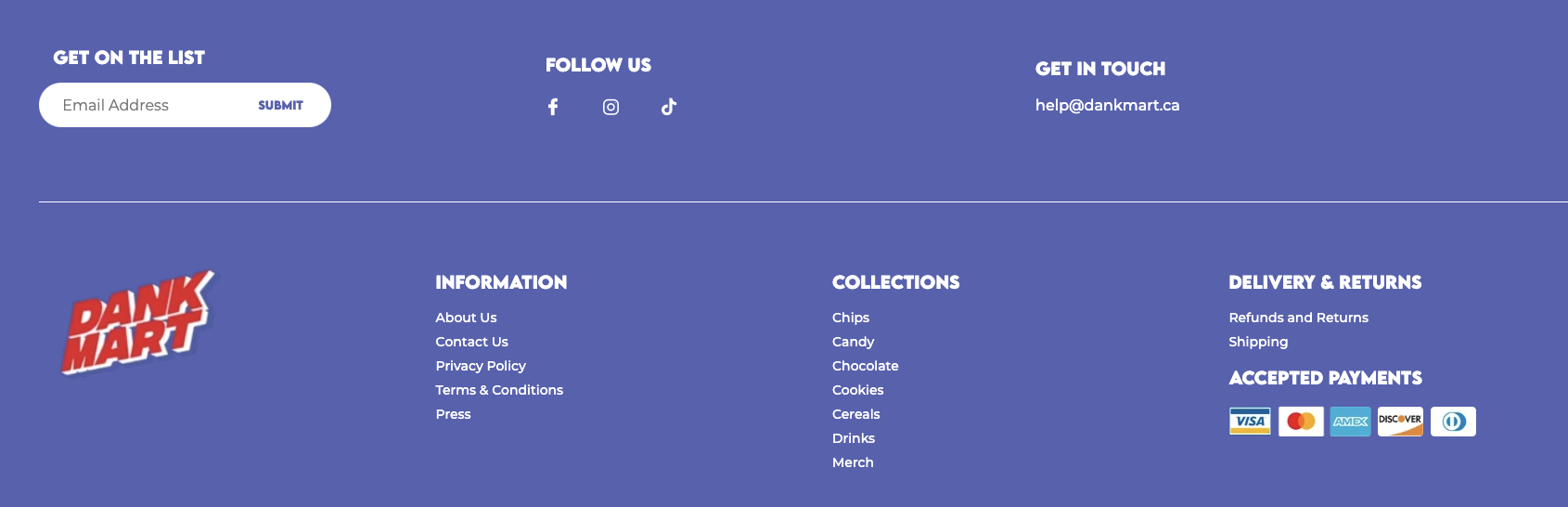The width and height of the screenshot is (1568, 507).
Task: Click the Amex payment icon
Action: 1350,422
